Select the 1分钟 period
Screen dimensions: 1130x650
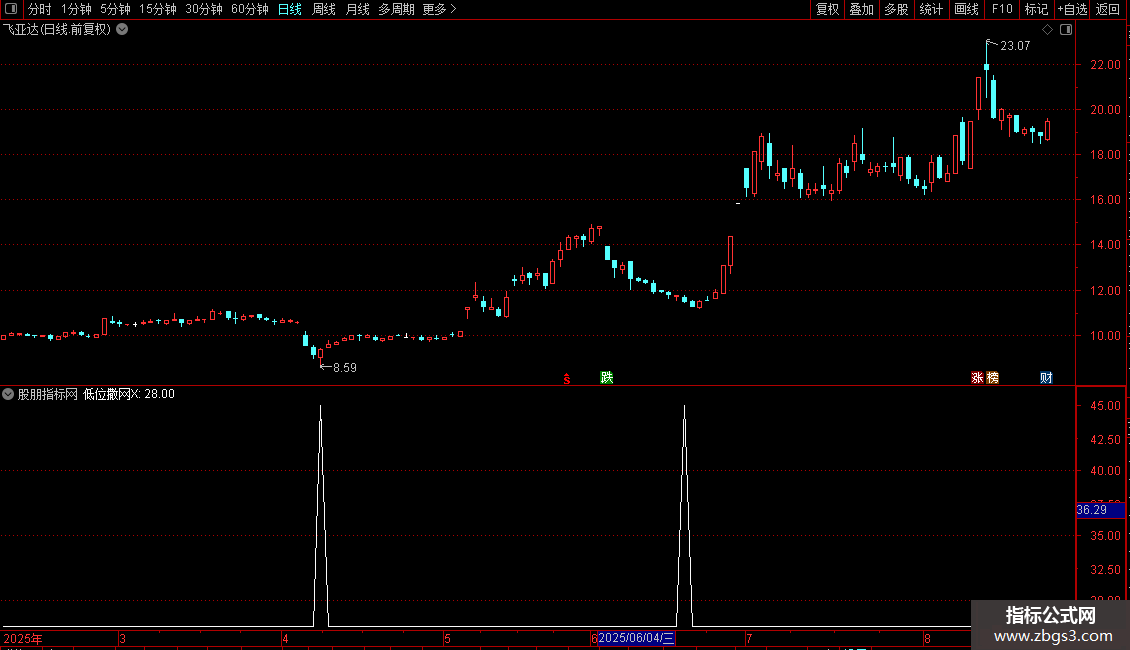click(76, 9)
